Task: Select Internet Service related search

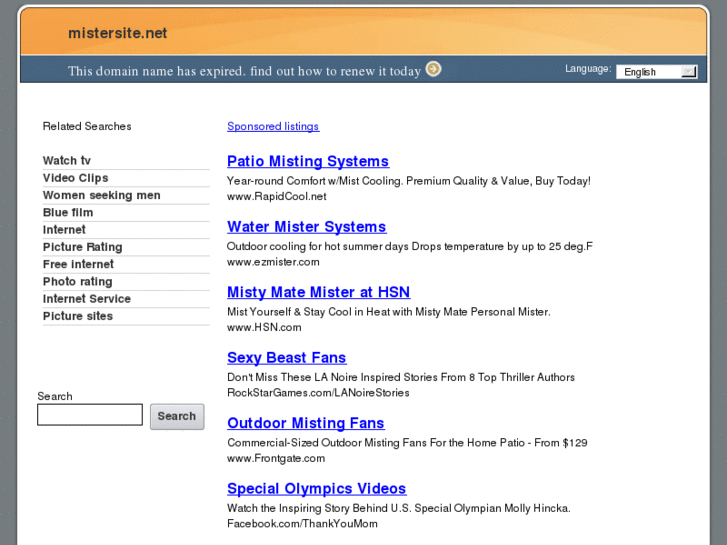Action: [x=87, y=299]
